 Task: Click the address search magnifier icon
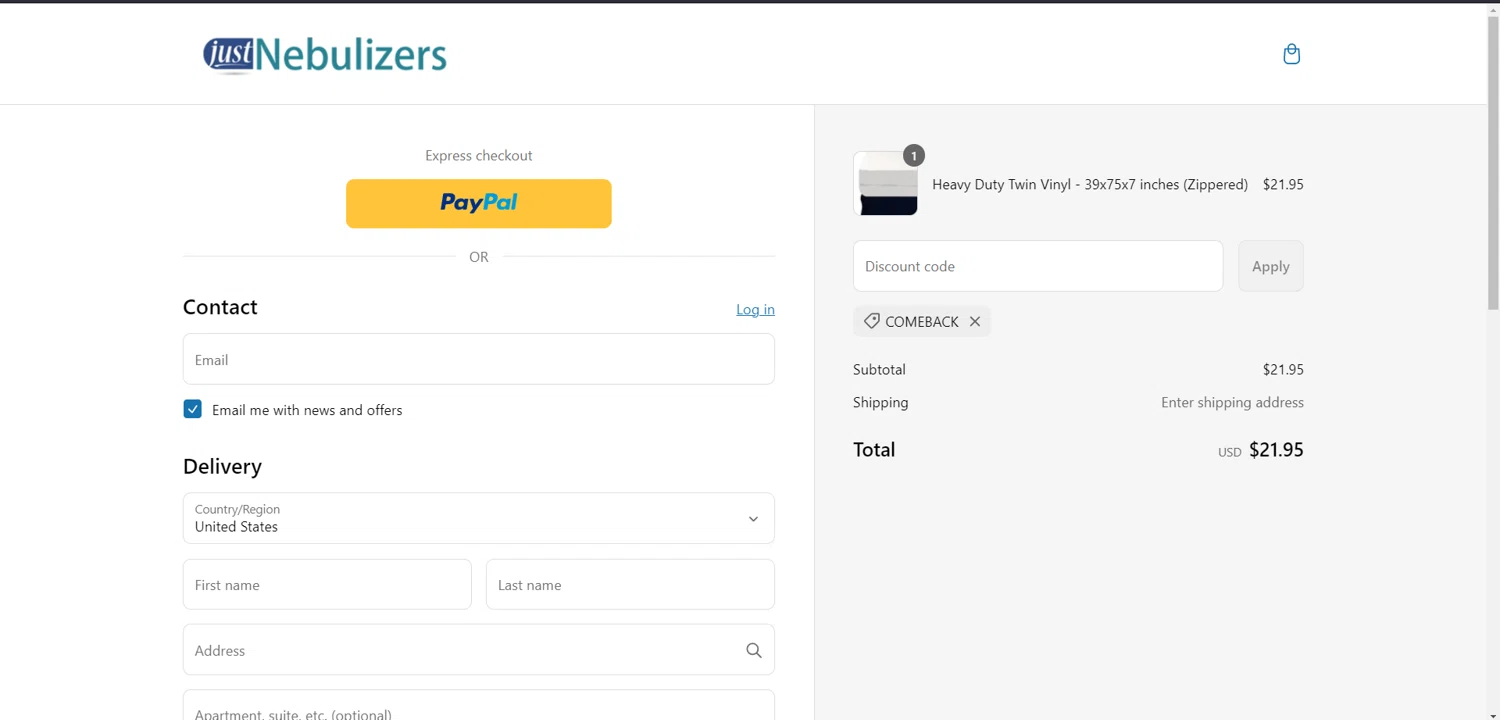754,650
